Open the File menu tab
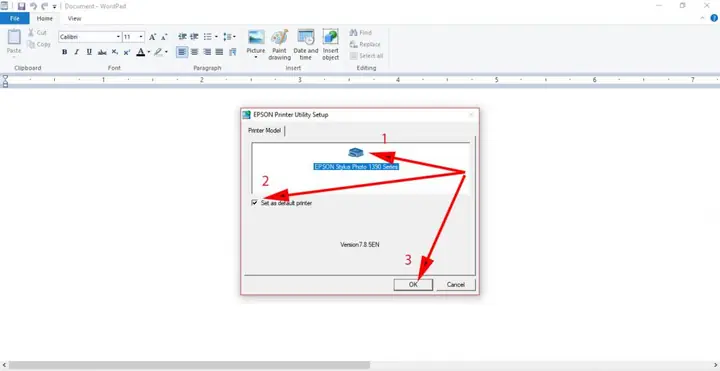Viewport: 720px width, 371px height. pos(15,19)
